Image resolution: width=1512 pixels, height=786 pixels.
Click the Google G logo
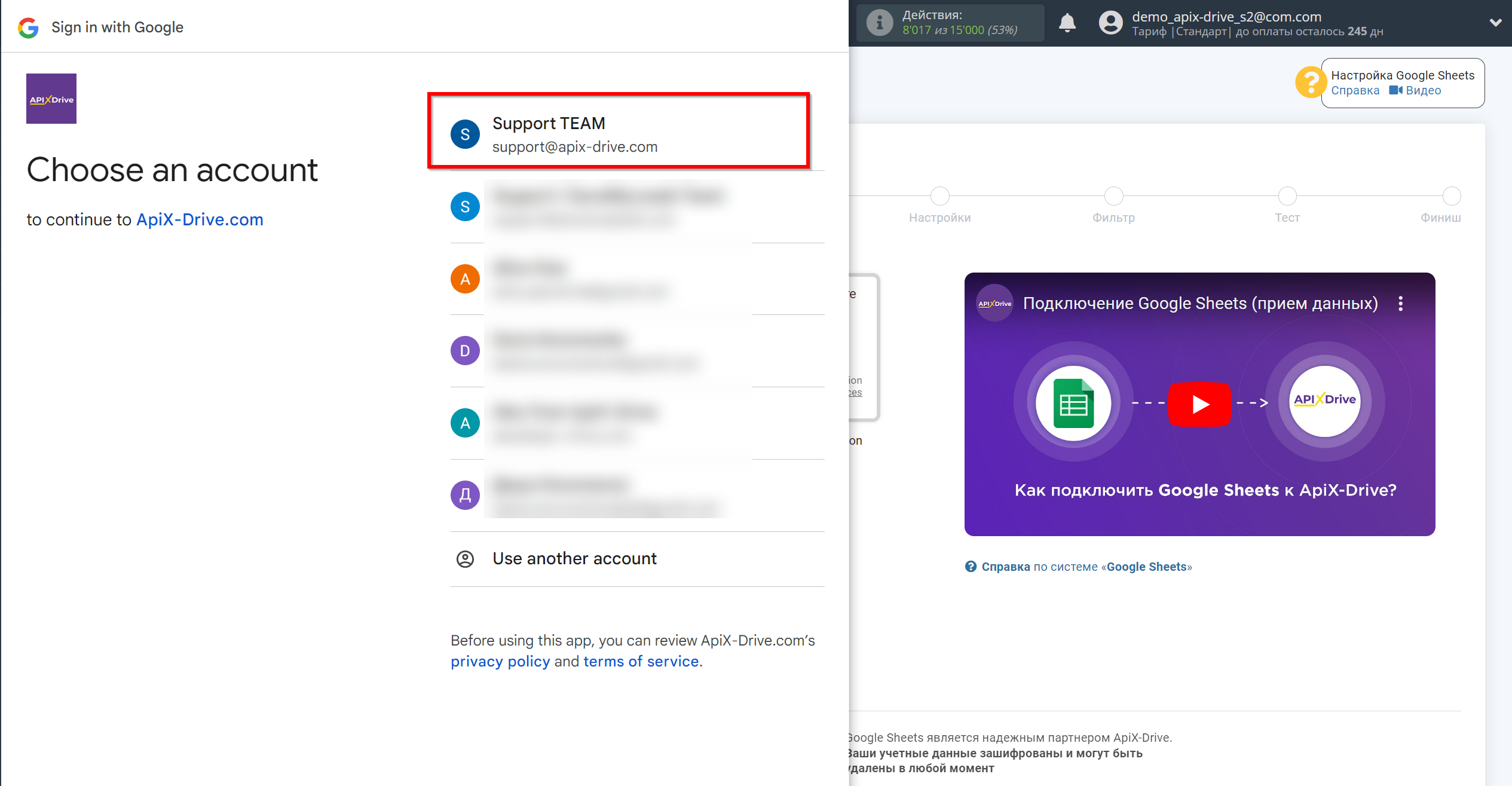point(28,27)
